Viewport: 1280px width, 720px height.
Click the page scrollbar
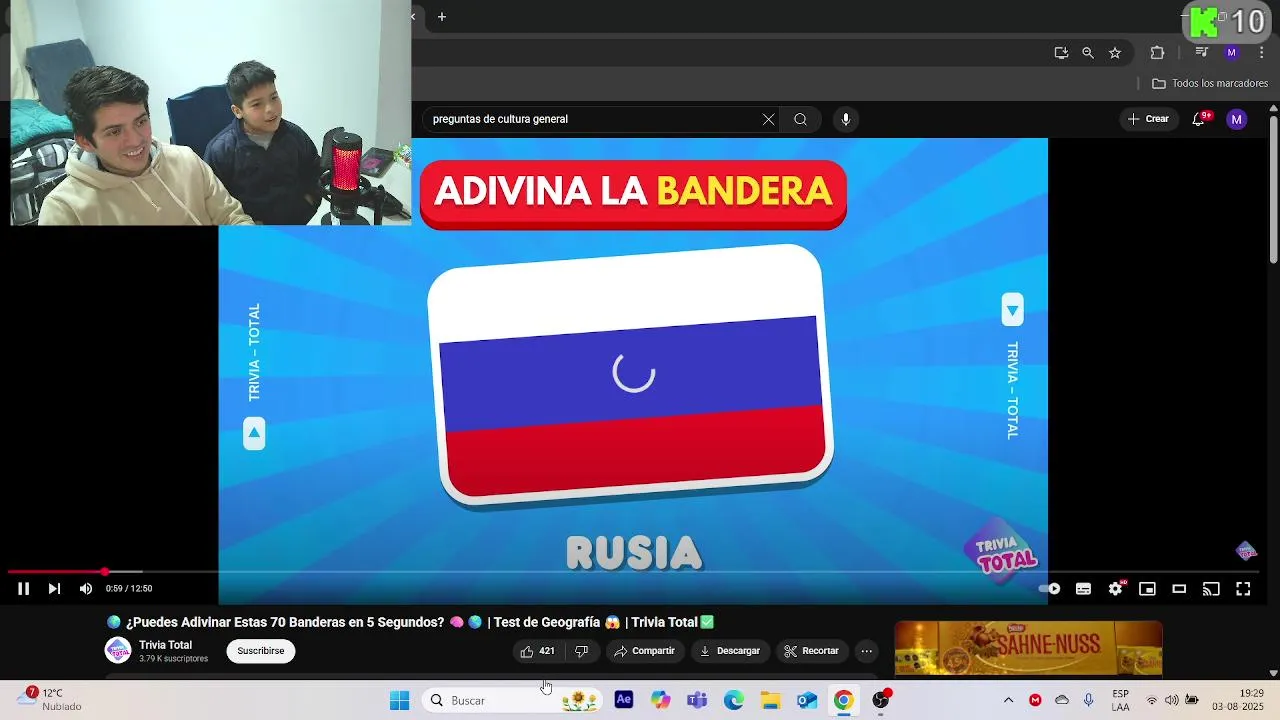[x=1273, y=188]
